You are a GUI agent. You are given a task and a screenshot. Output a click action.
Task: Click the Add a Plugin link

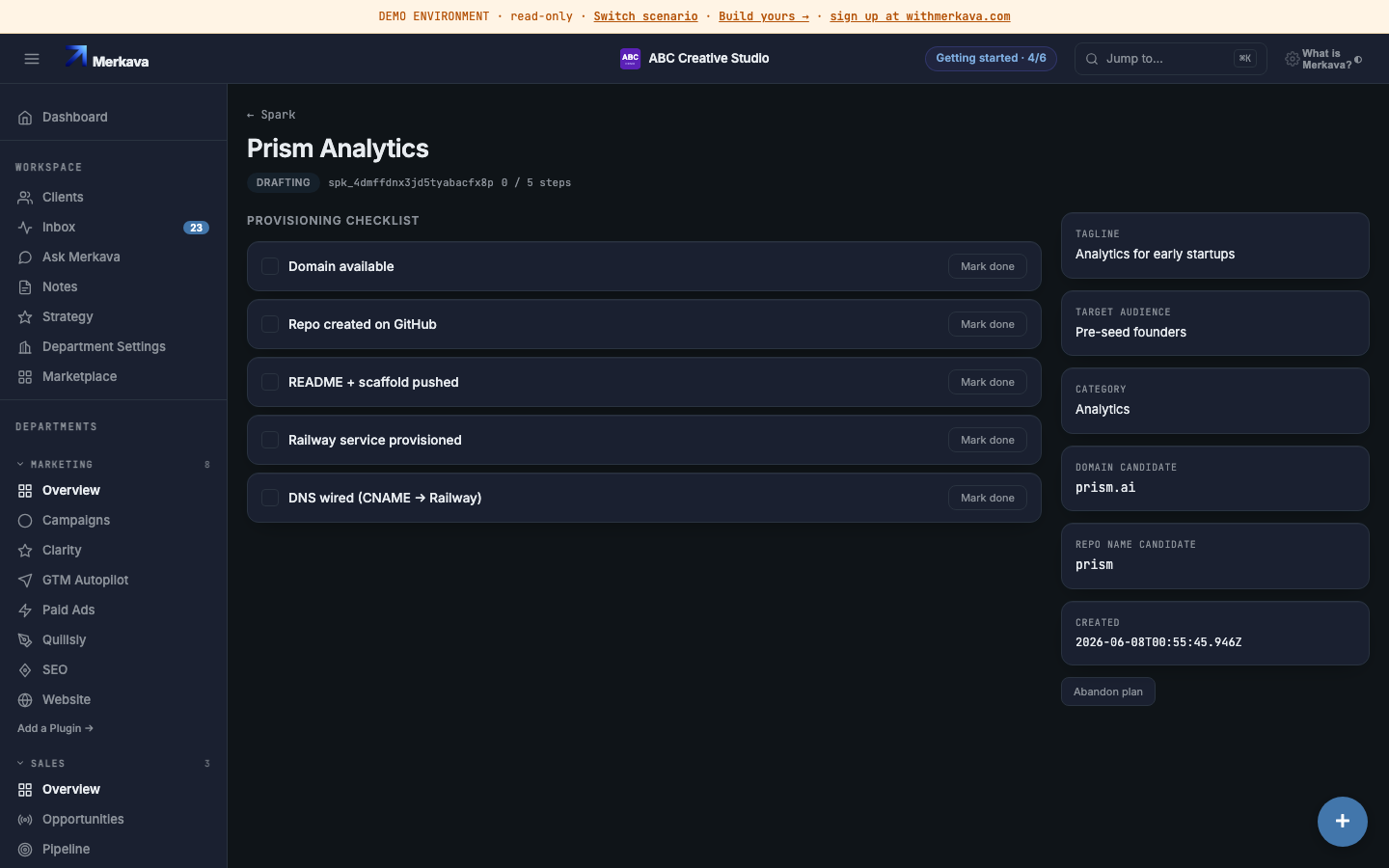(55, 729)
